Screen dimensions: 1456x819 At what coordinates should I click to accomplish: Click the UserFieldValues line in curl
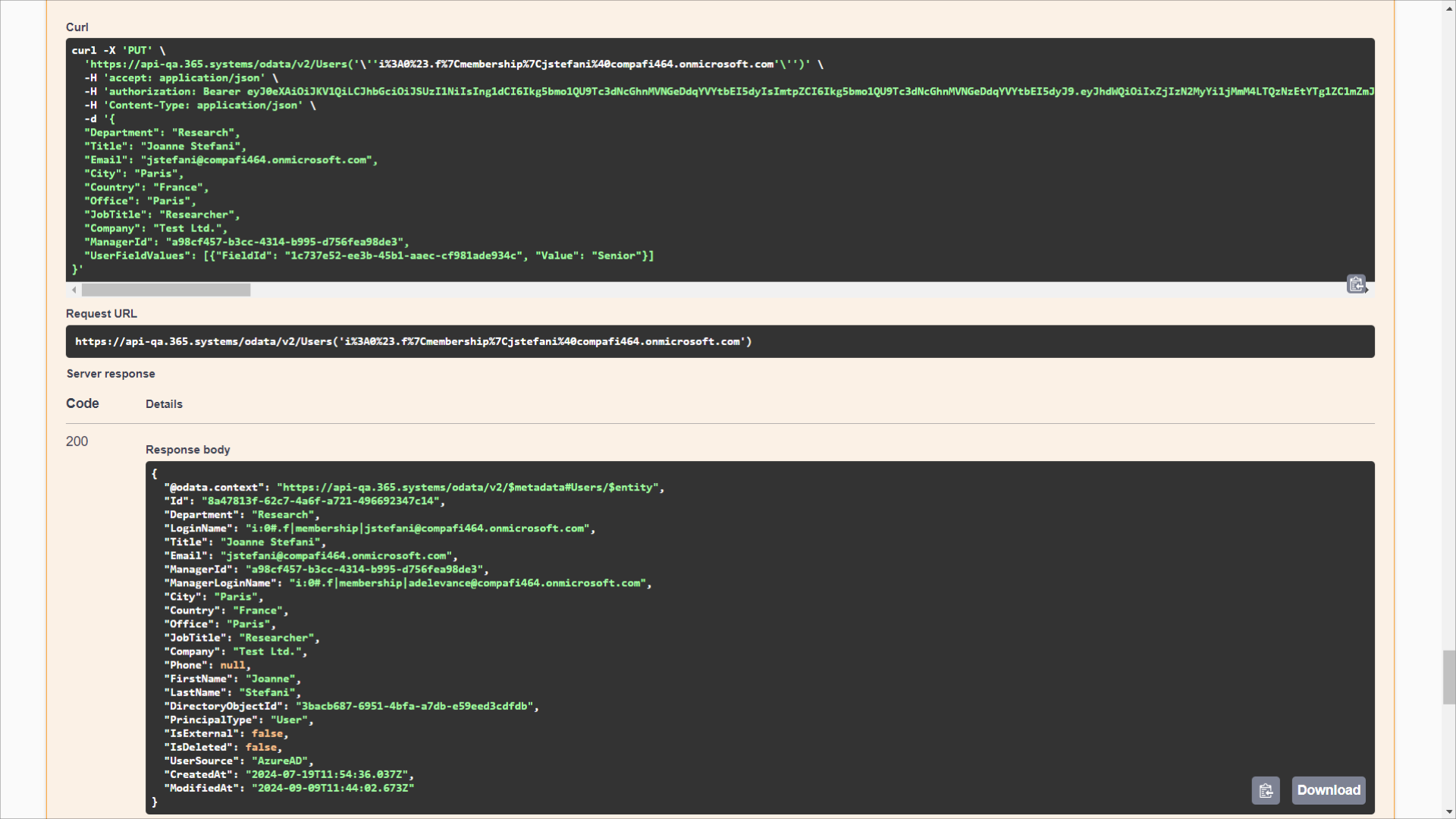369,256
